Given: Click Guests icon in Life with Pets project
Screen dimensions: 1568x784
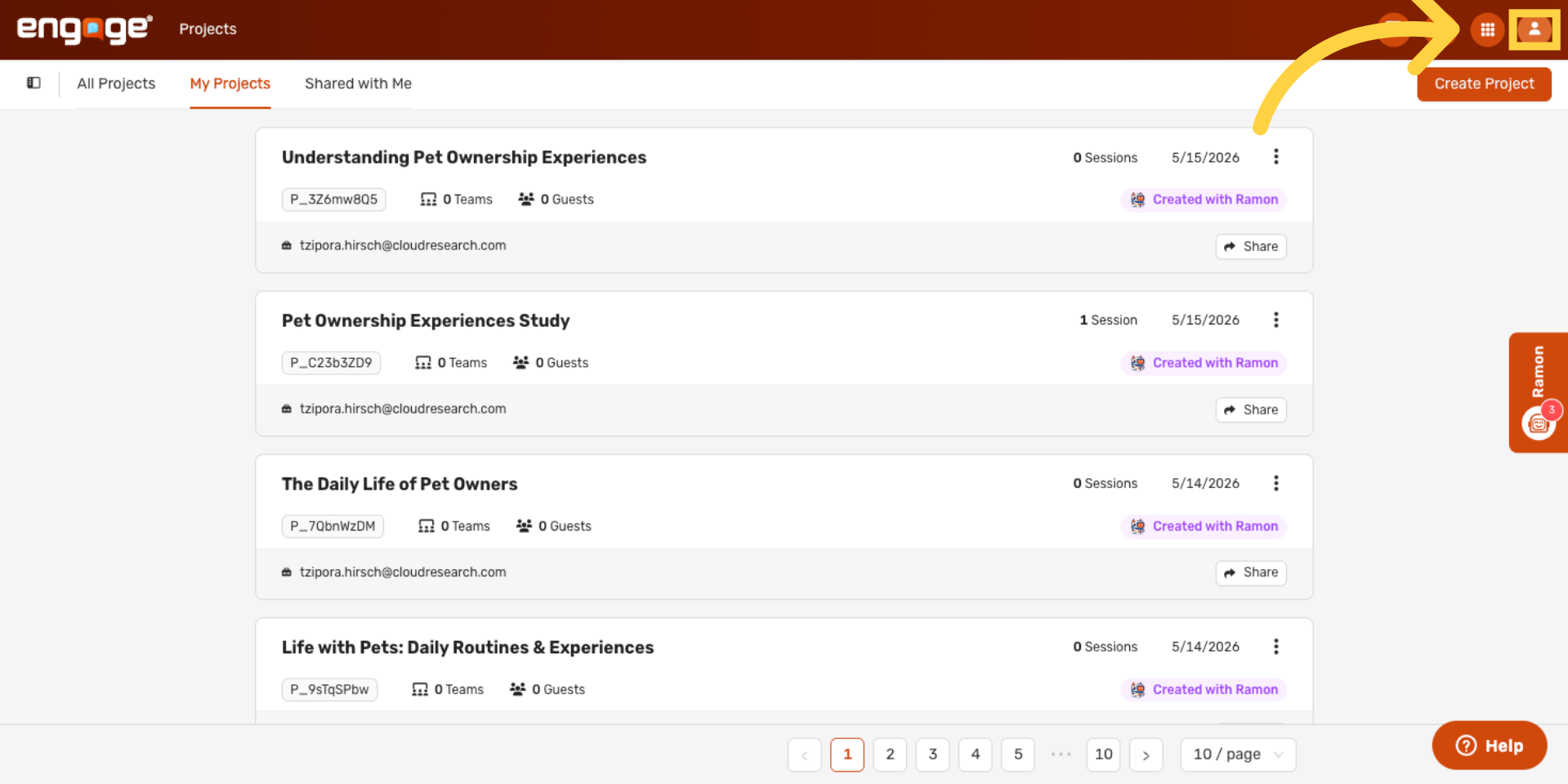Looking at the screenshot, I should coord(518,690).
